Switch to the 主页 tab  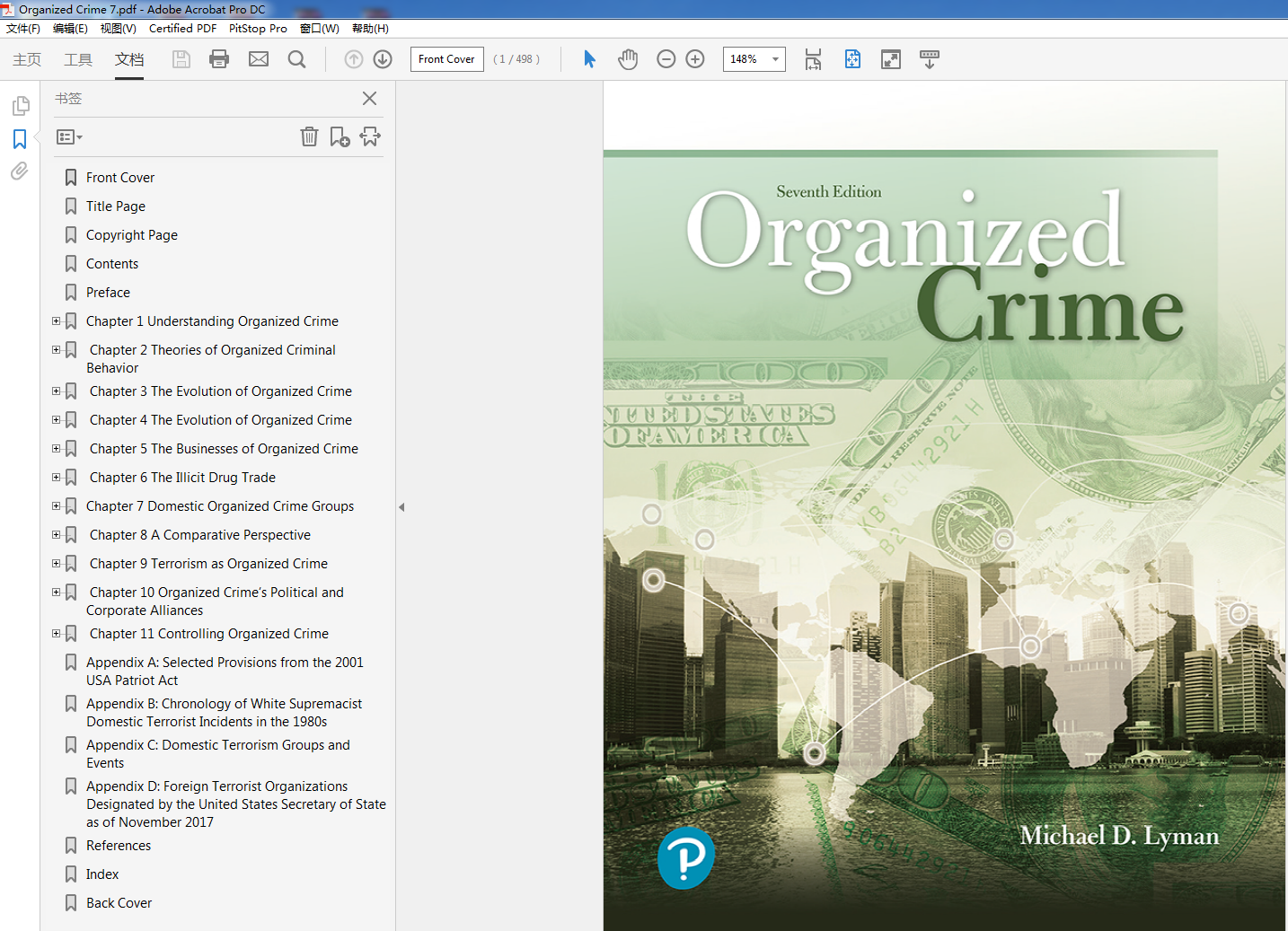[x=27, y=59]
